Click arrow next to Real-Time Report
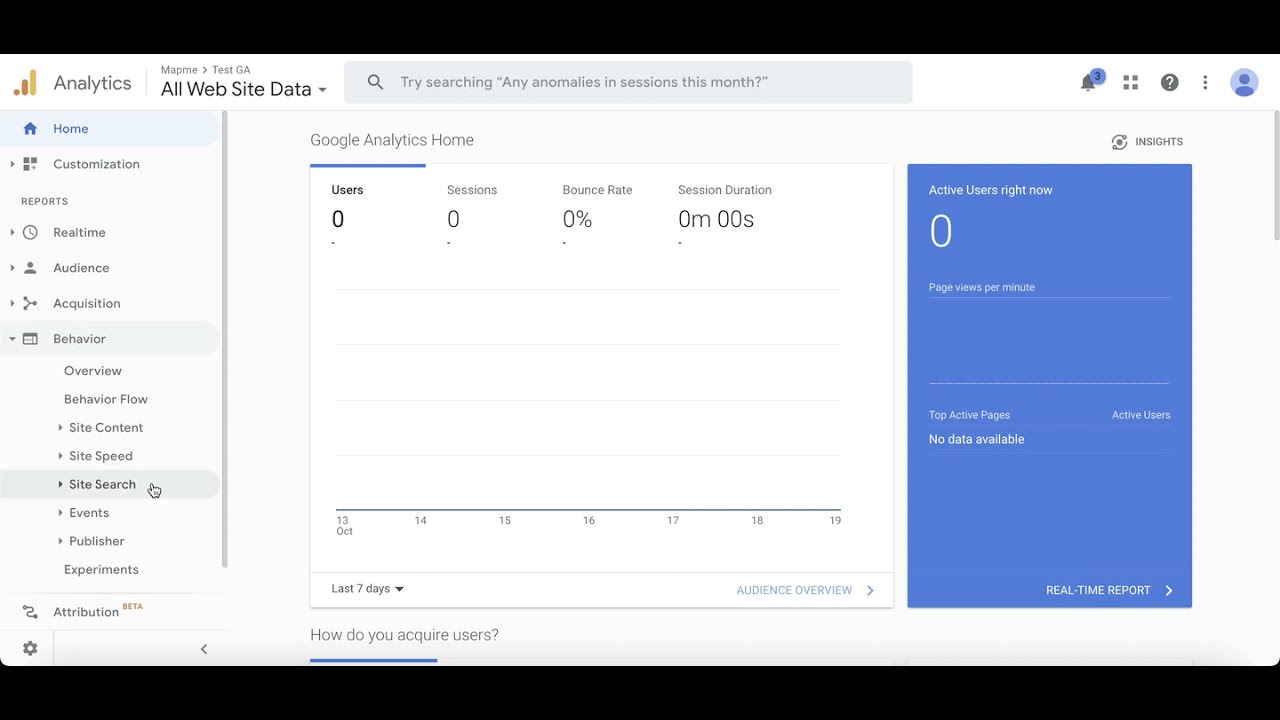This screenshot has height=720, width=1280. click(x=1169, y=590)
